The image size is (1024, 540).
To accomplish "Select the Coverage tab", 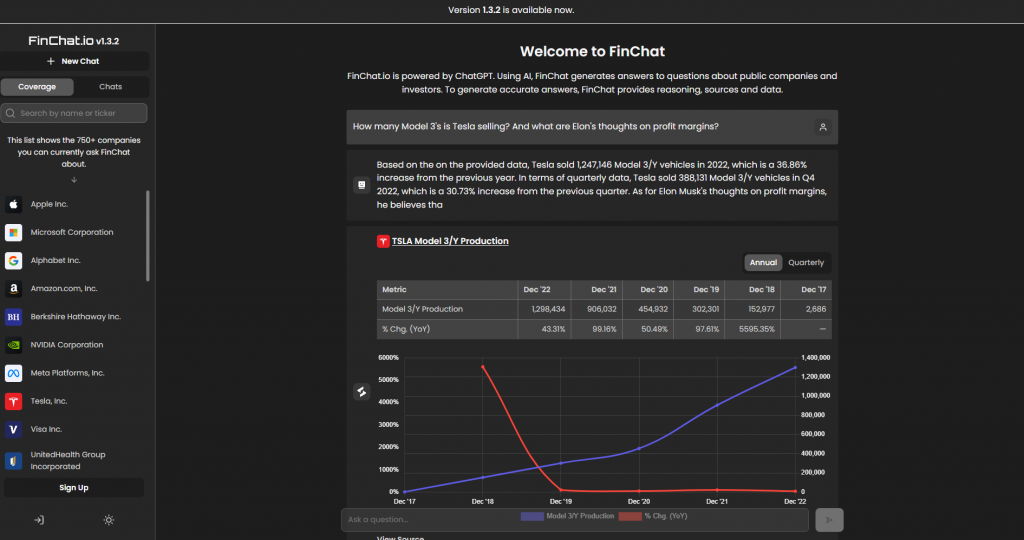I will pyautogui.click(x=37, y=87).
